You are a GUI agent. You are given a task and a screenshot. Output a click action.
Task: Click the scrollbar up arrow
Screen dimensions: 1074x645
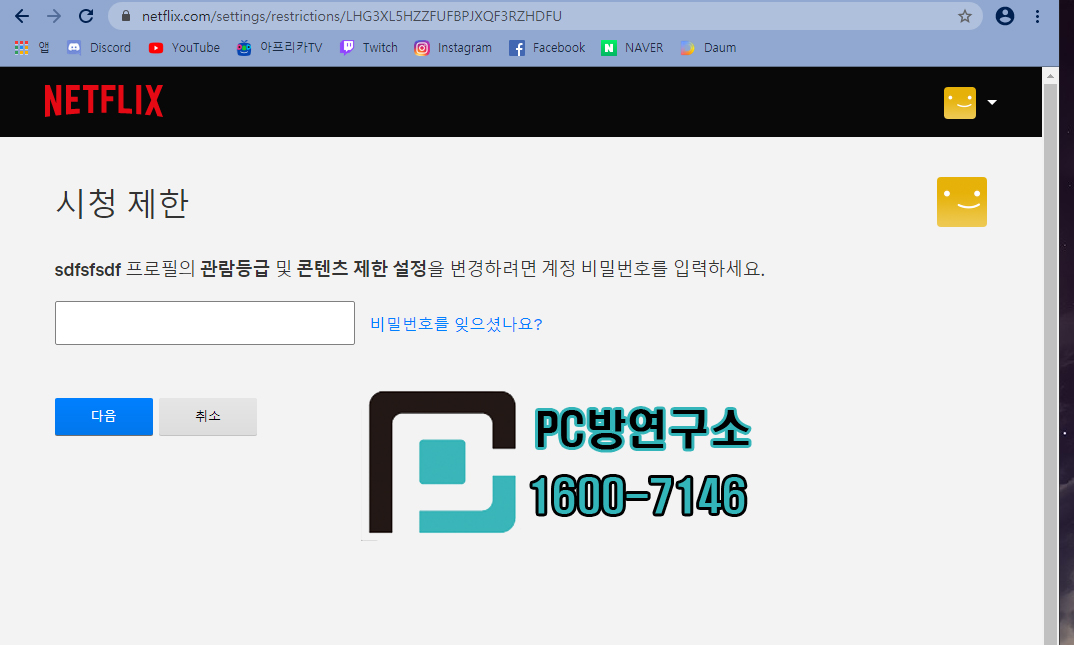click(1050, 75)
